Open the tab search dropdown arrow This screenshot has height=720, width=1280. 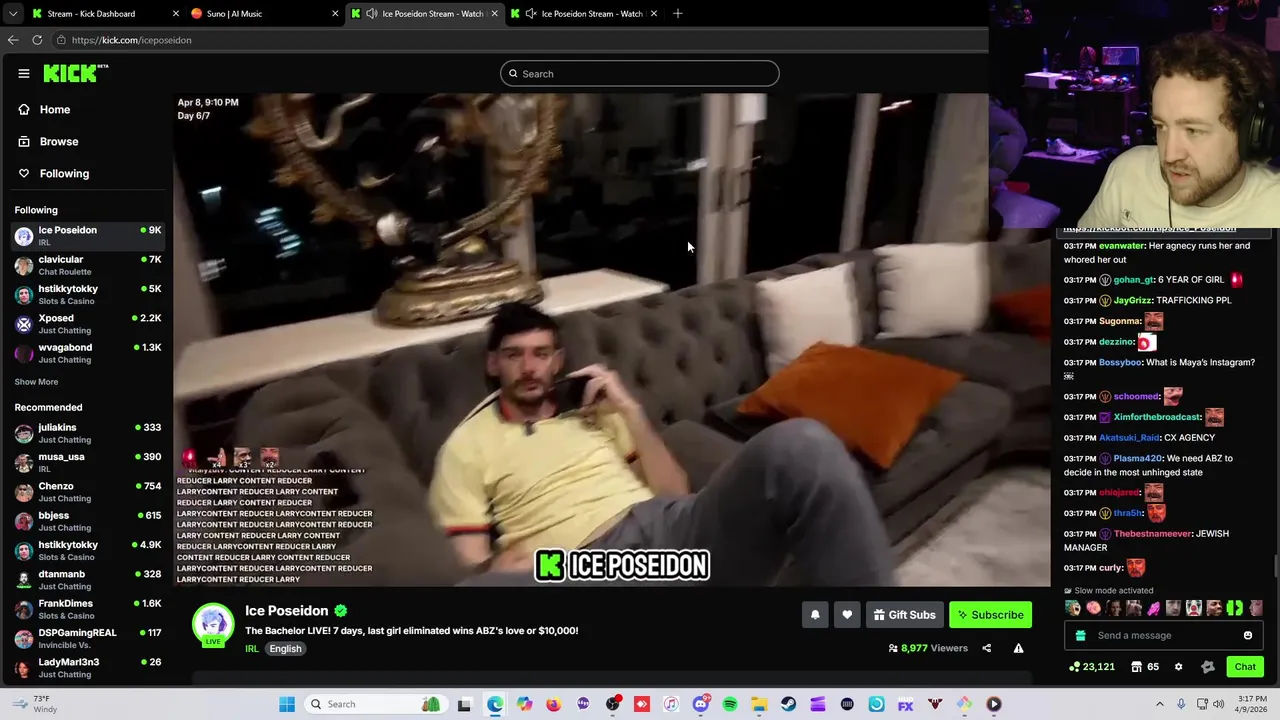(13, 14)
